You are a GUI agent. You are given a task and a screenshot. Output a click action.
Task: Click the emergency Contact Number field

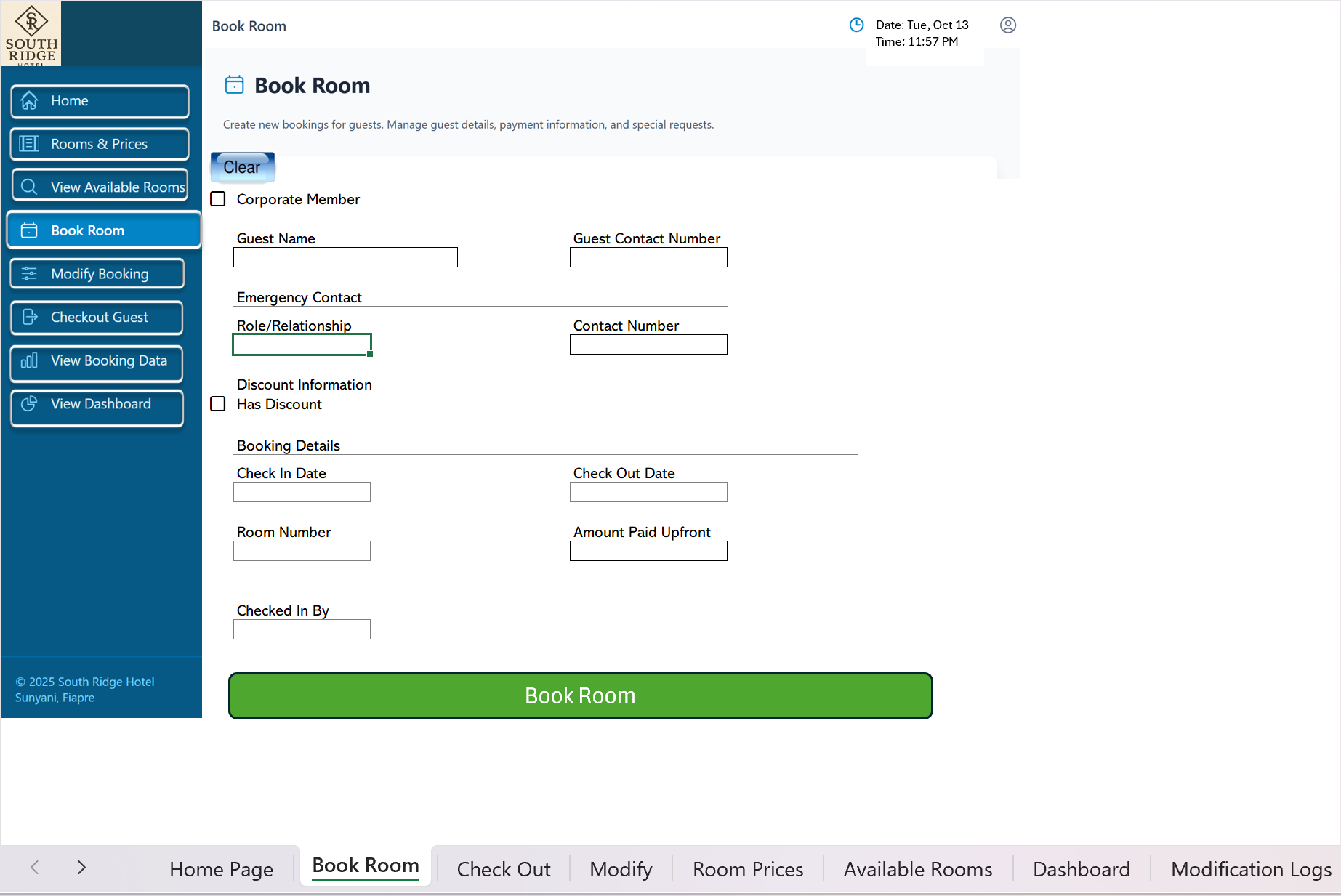[x=648, y=344]
